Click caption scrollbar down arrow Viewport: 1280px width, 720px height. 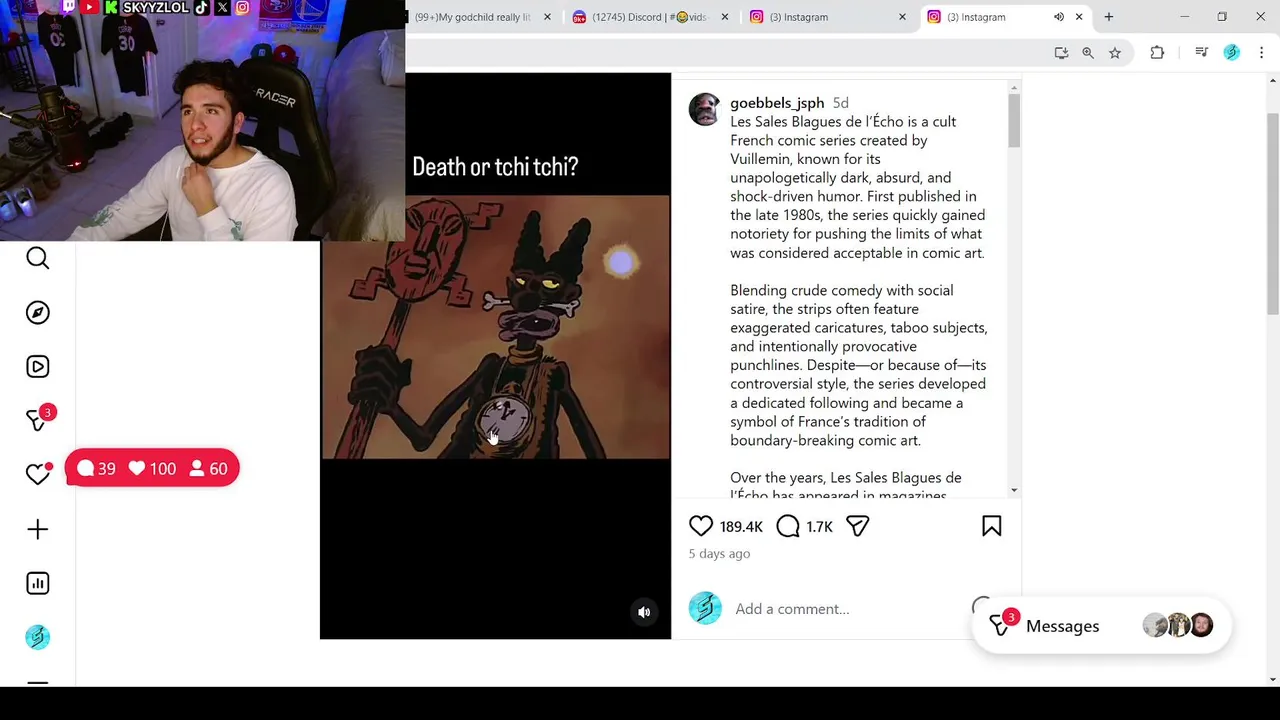(1014, 490)
